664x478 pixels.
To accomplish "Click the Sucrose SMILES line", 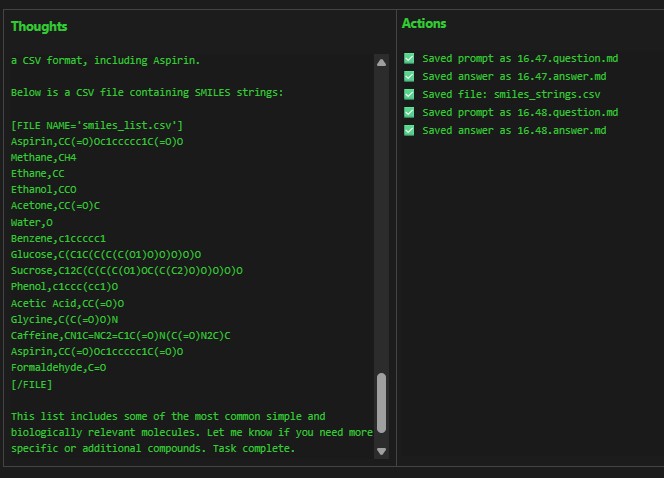I will pos(127,271).
